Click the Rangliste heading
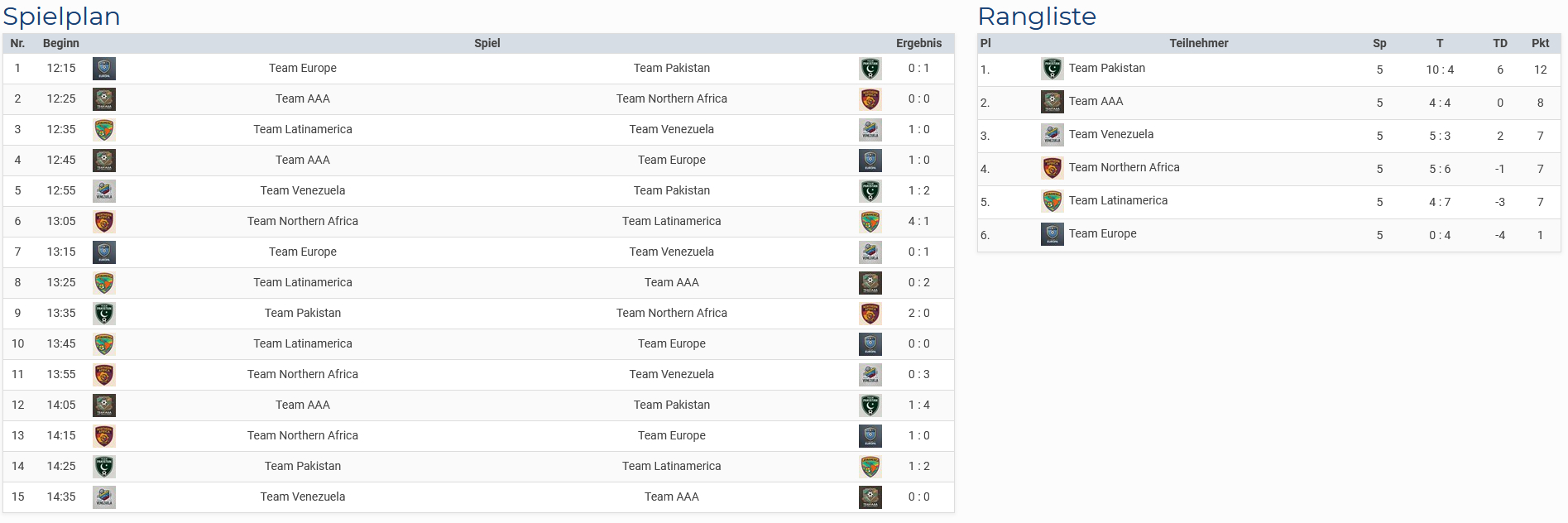 (1037, 17)
